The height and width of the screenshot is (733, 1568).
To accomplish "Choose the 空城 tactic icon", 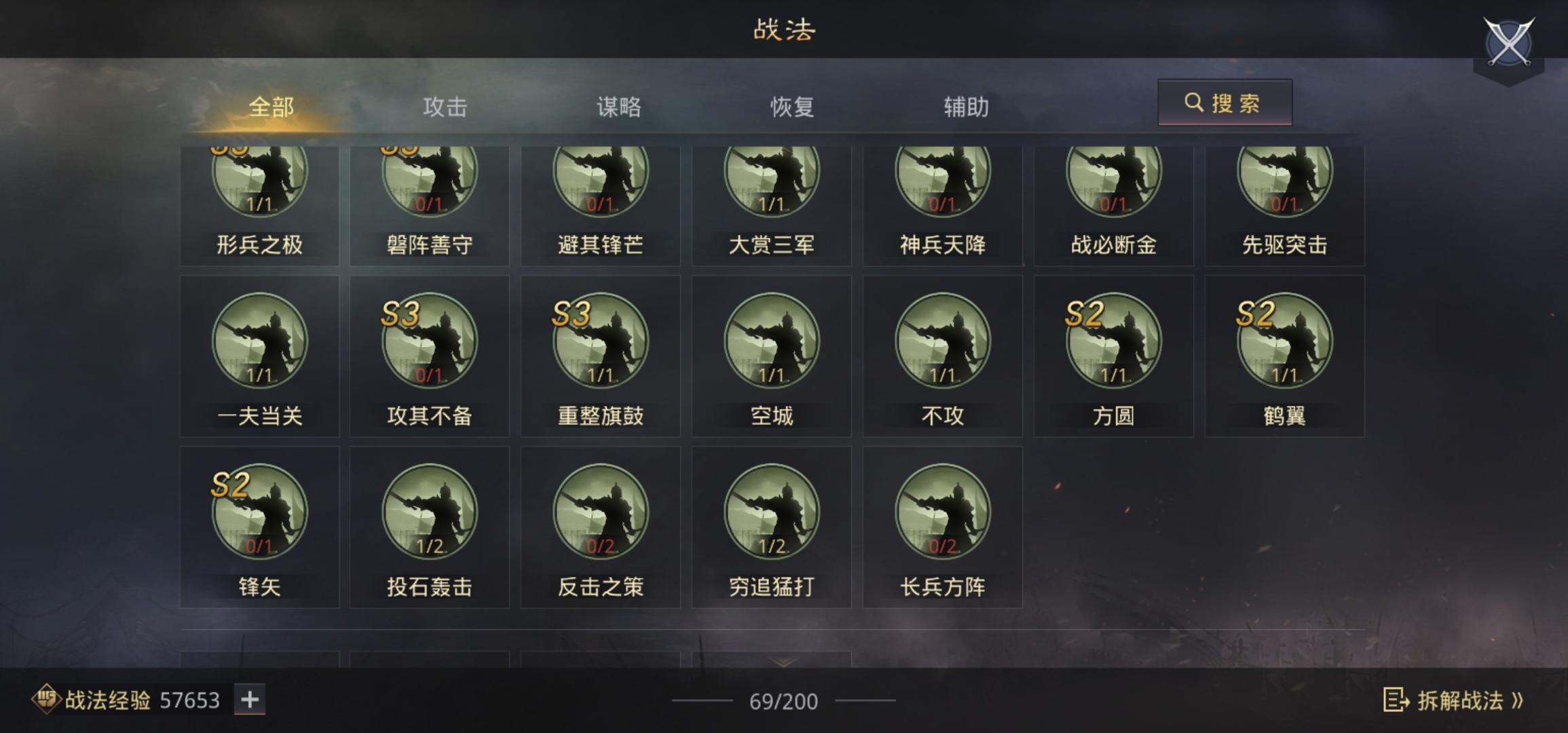I will pyautogui.click(x=772, y=340).
